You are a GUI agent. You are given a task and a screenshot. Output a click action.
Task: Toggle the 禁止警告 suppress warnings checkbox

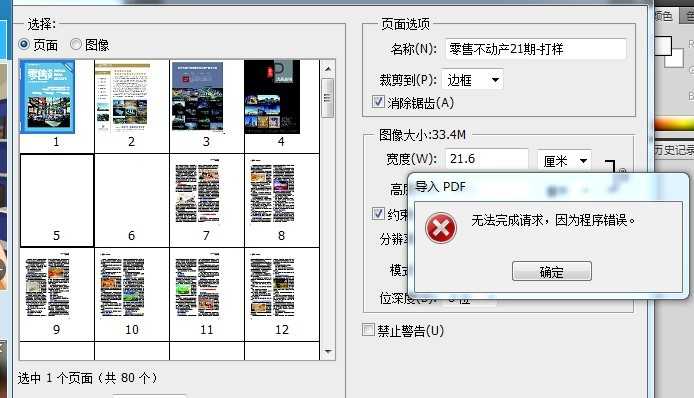click(368, 329)
